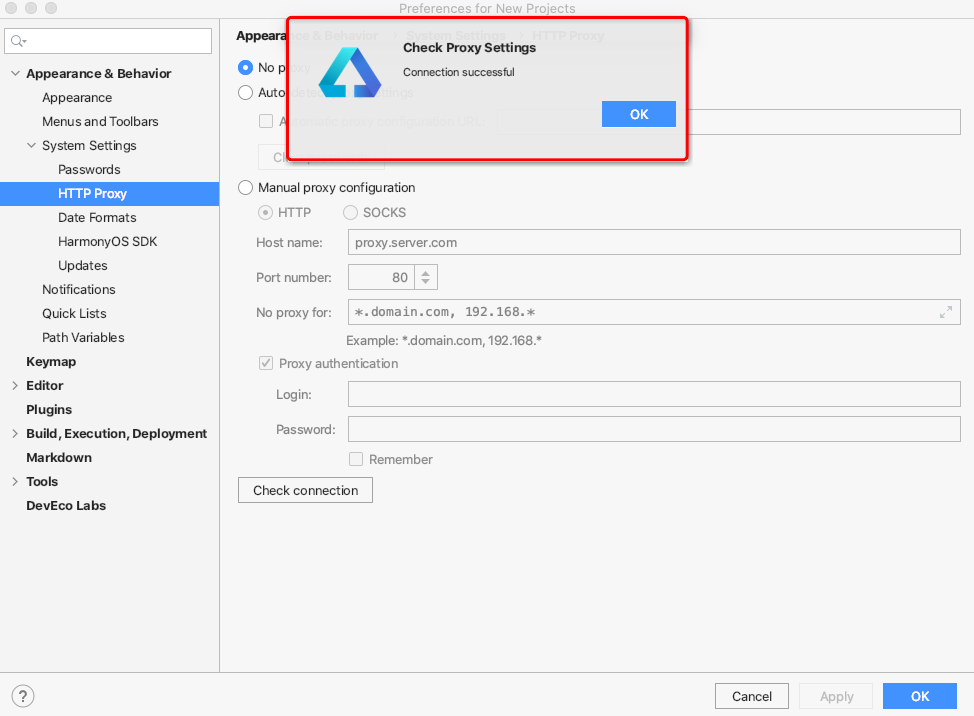
Task: Click the help question mark icon
Action: click(23, 696)
